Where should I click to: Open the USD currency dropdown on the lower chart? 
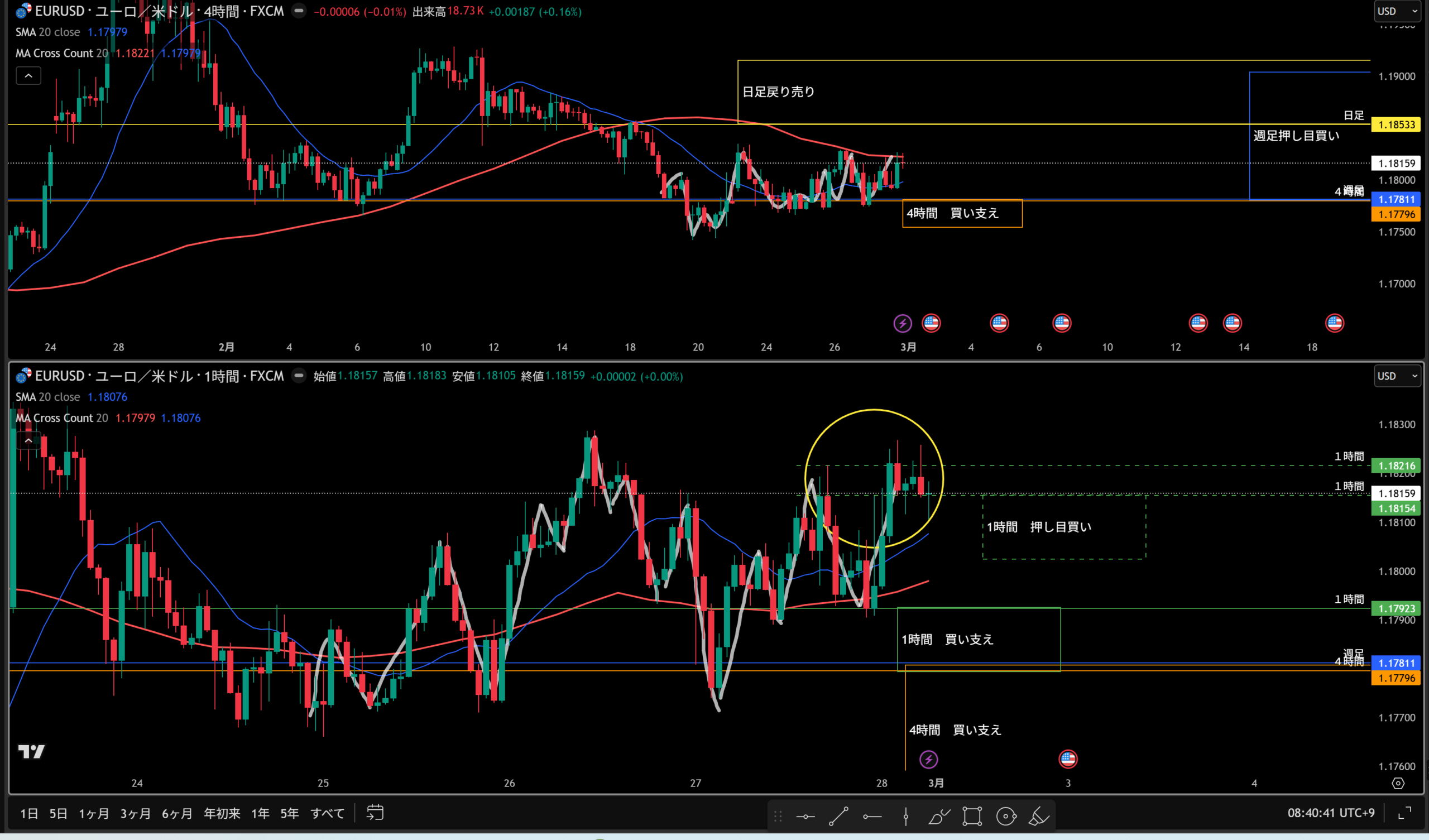(x=1397, y=376)
